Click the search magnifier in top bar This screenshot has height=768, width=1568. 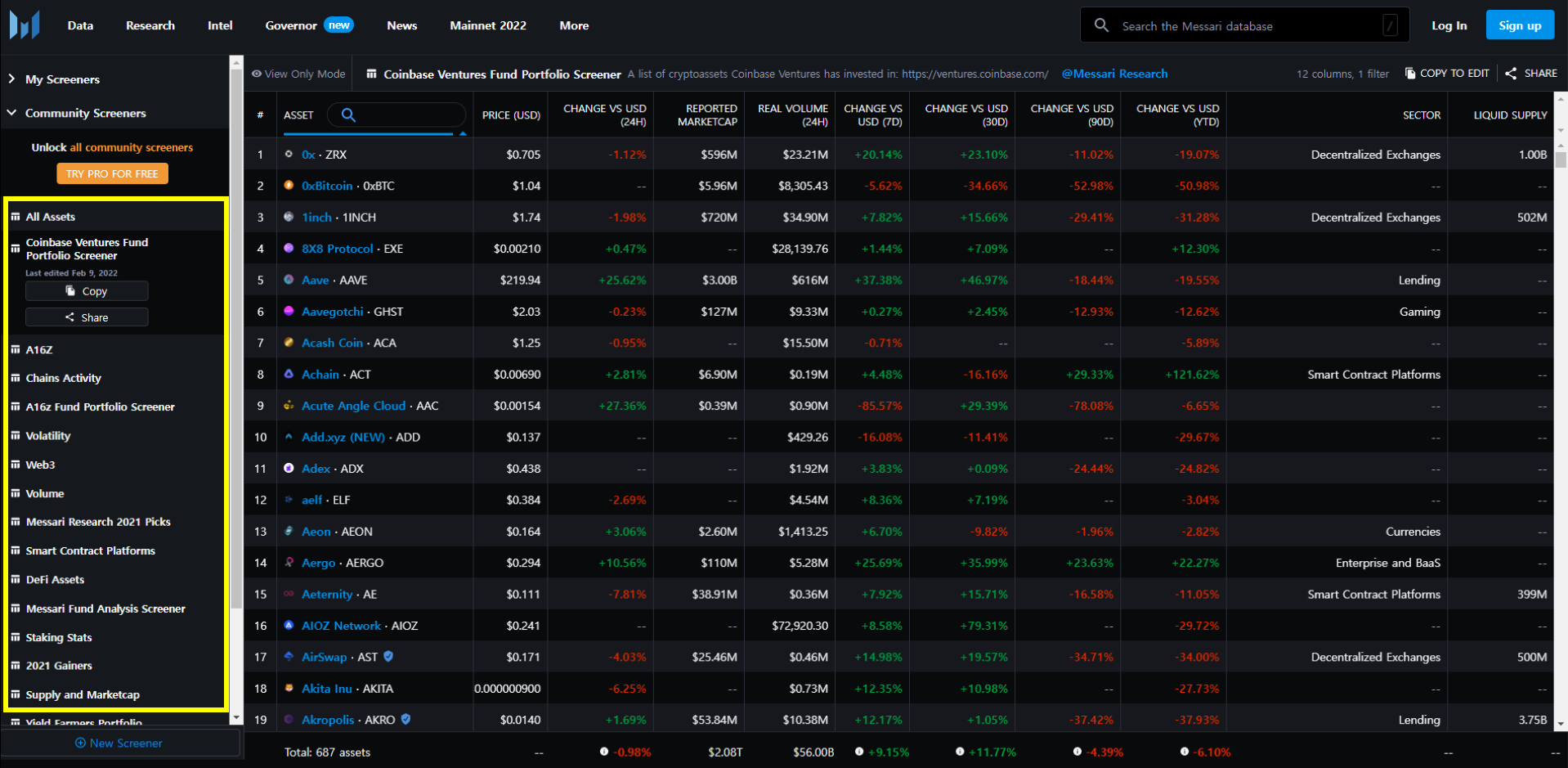click(x=1101, y=25)
